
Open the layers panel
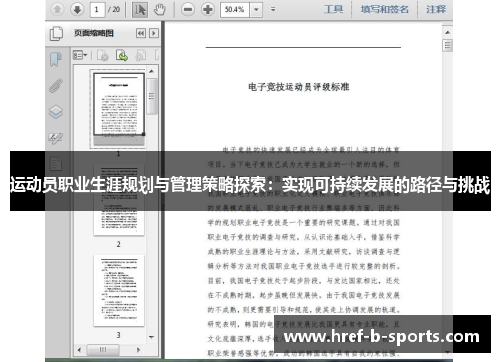pyautogui.click(x=56, y=112)
